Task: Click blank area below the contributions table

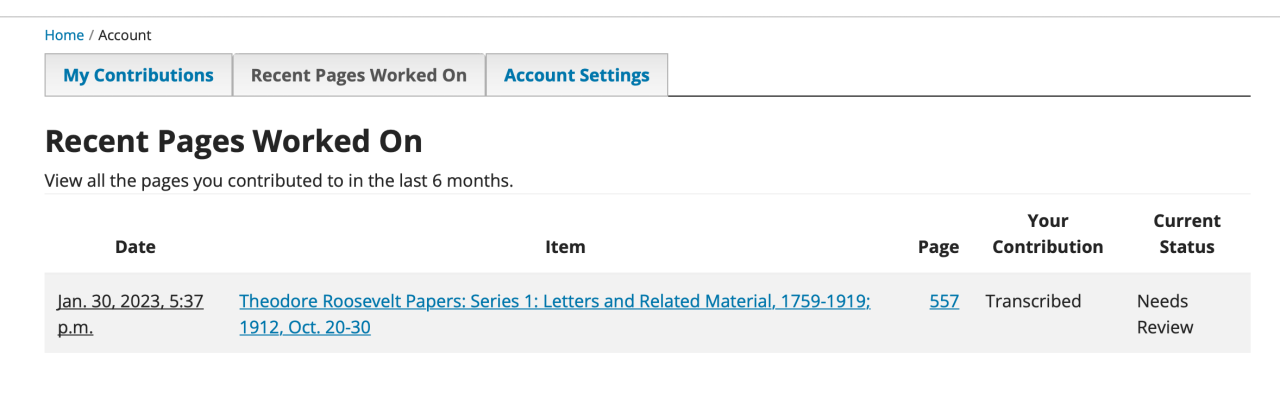Action: pos(640,385)
